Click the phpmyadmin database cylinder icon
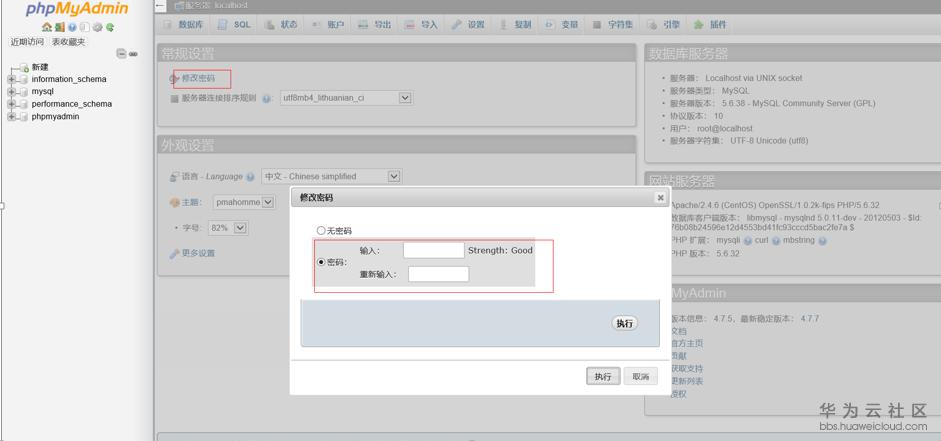The height and width of the screenshot is (441, 941). 23,116
